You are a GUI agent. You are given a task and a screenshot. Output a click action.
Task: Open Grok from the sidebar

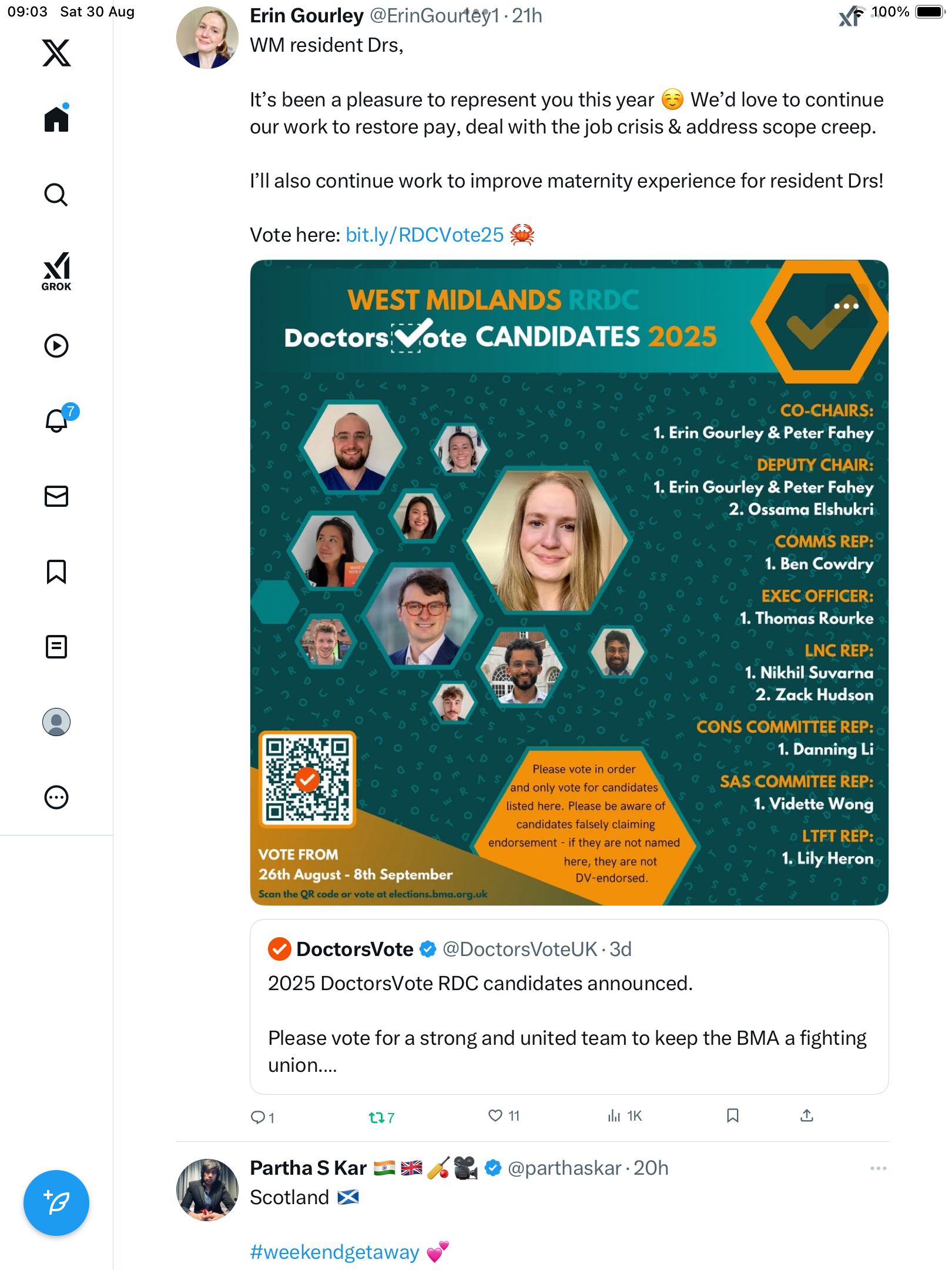click(56, 271)
